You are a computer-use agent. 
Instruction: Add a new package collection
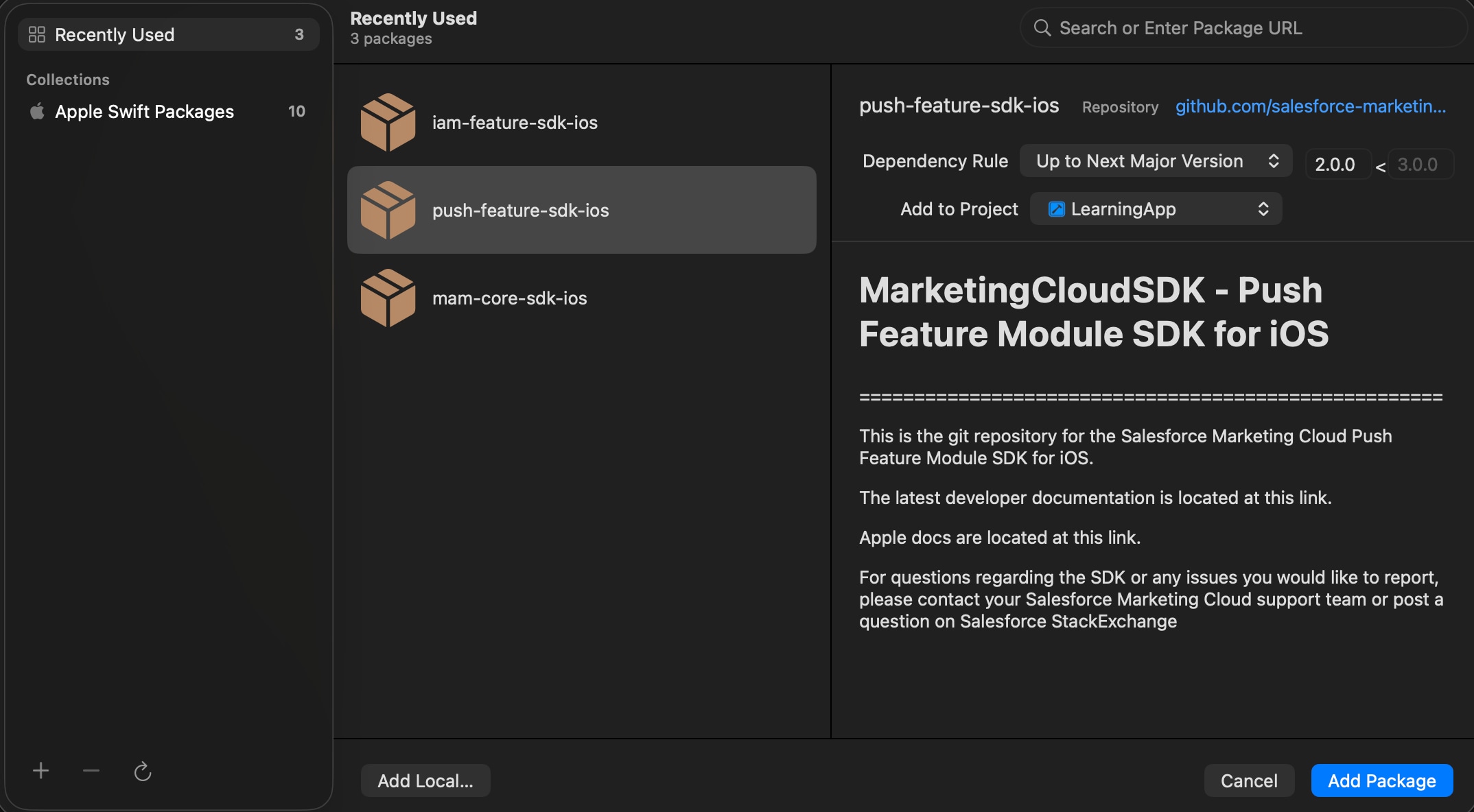click(40, 770)
